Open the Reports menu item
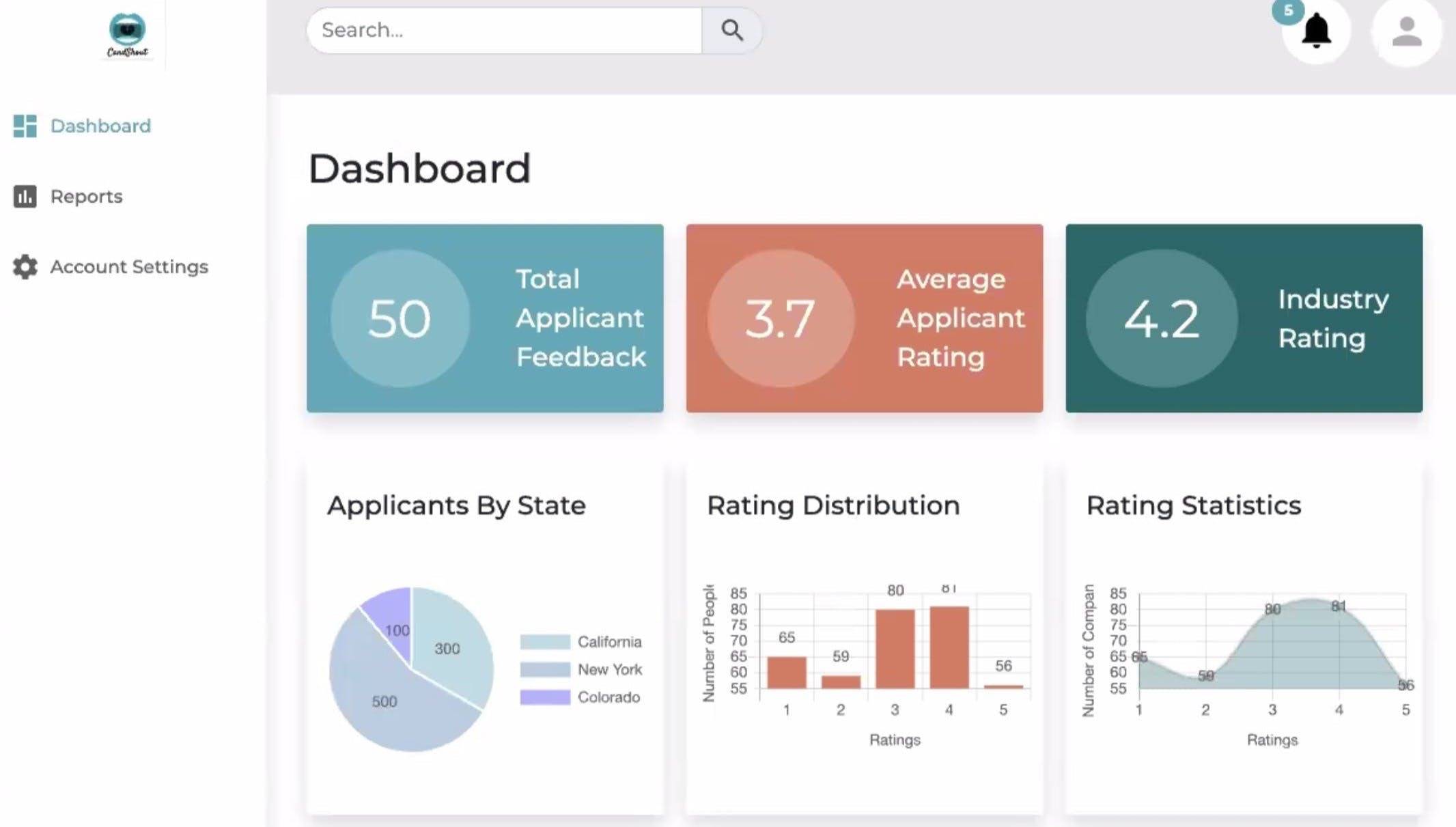This screenshot has width=1456, height=827. pyautogui.click(x=86, y=197)
